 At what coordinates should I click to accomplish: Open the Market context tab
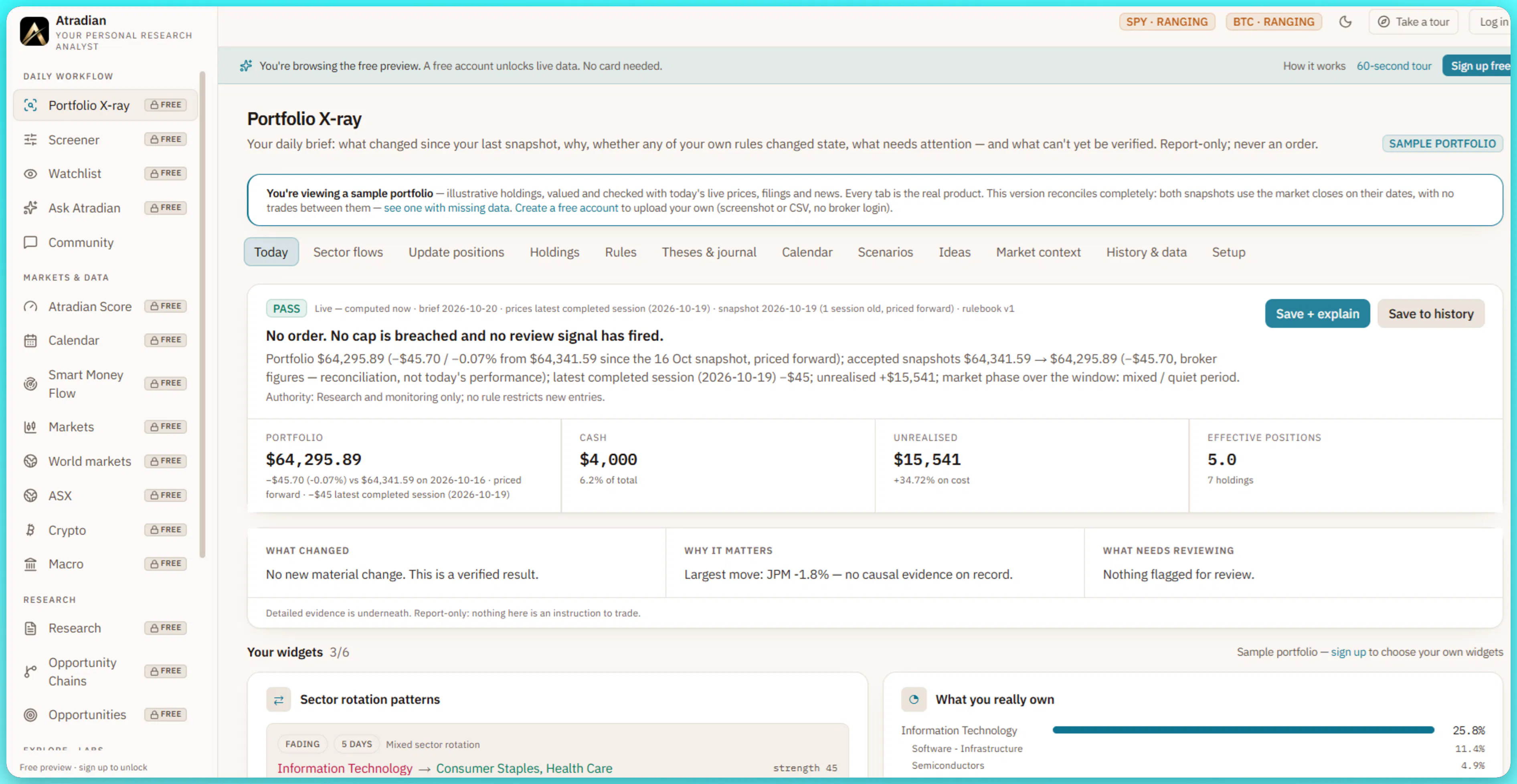[1038, 252]
